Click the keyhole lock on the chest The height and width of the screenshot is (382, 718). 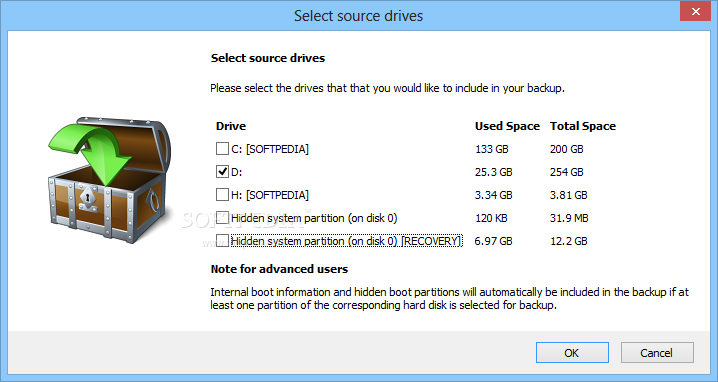(x=86, y=199)
